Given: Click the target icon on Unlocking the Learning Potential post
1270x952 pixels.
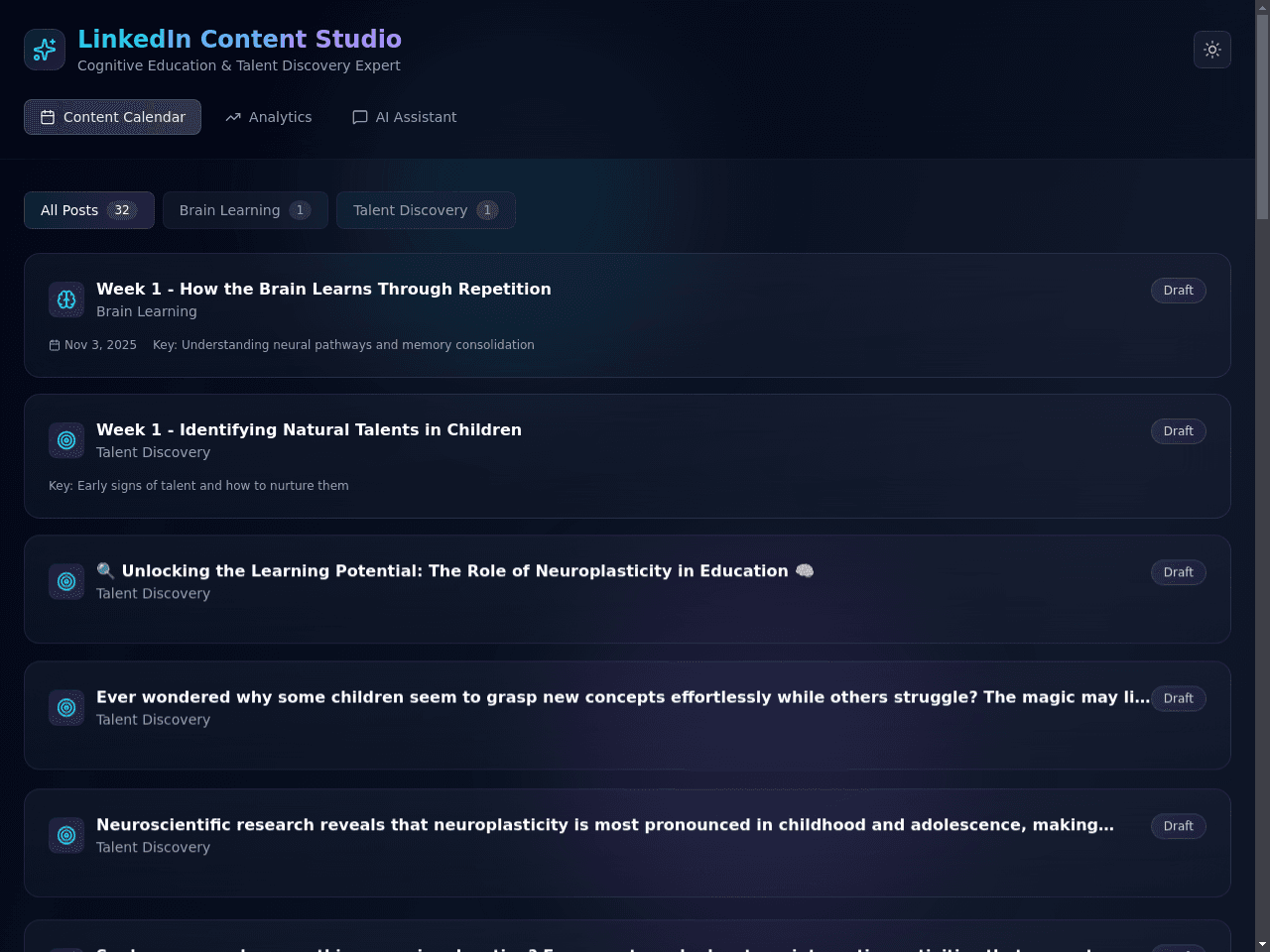Looking at the screenshot, I should [66, 581].
